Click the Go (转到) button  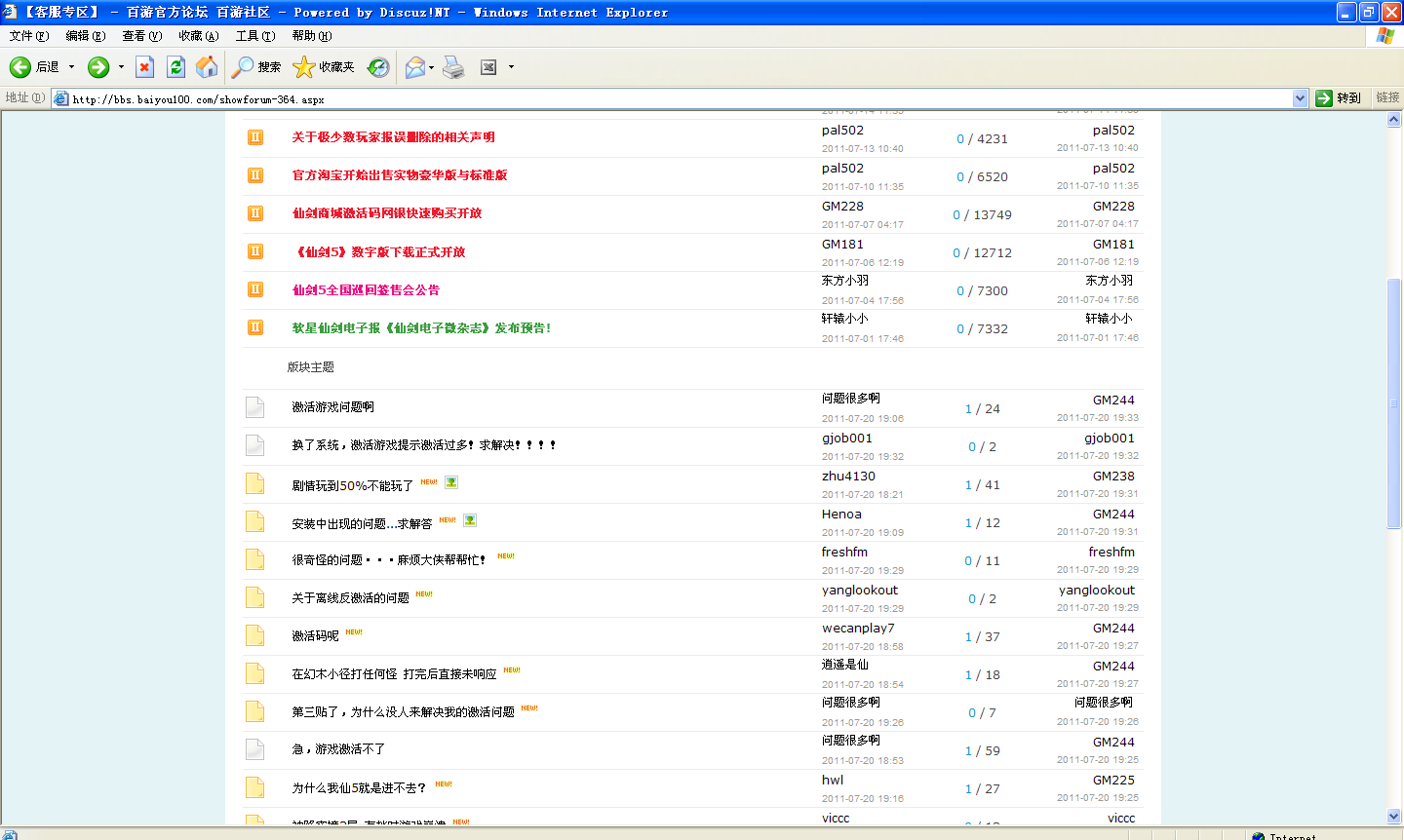point(1339,97)
